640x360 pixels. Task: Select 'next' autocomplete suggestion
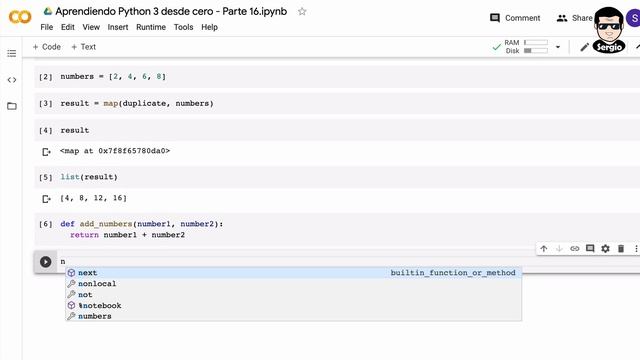point(293,273)
